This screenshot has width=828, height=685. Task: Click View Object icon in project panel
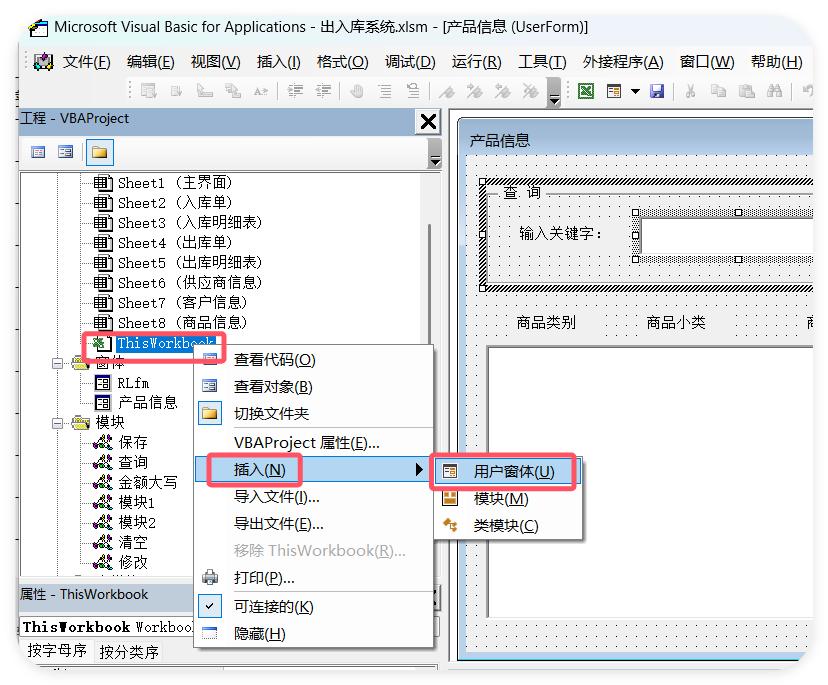coord(65,153)
